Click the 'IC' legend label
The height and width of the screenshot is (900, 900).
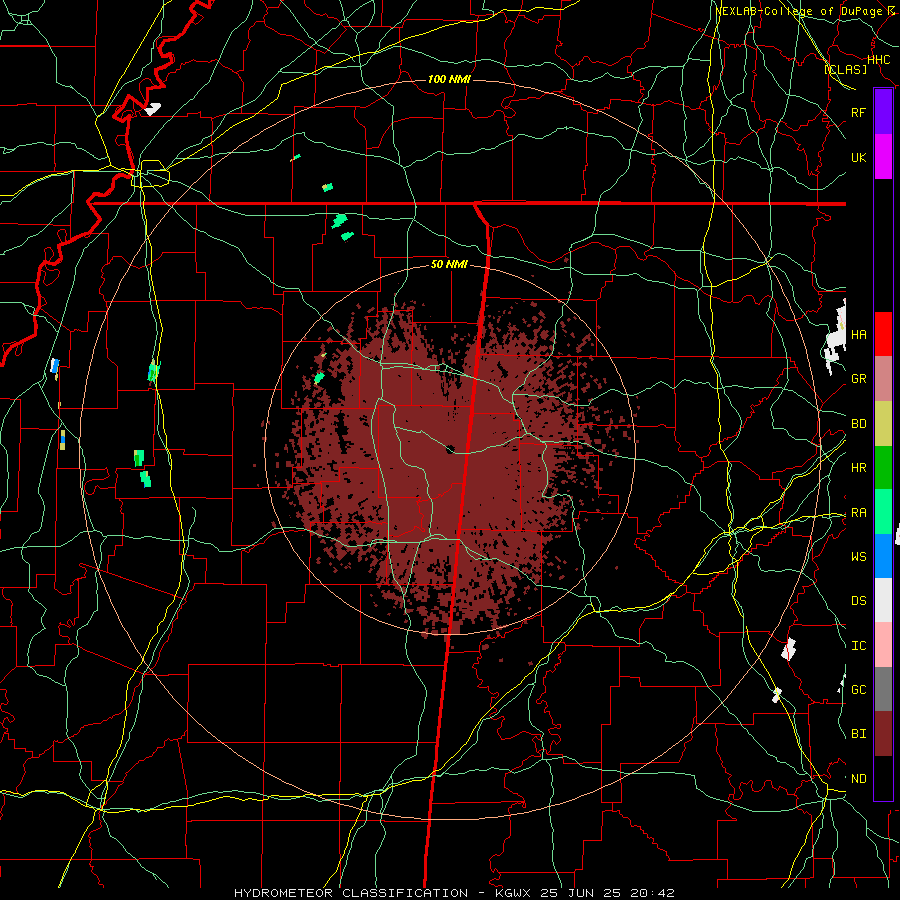point(858,646)
